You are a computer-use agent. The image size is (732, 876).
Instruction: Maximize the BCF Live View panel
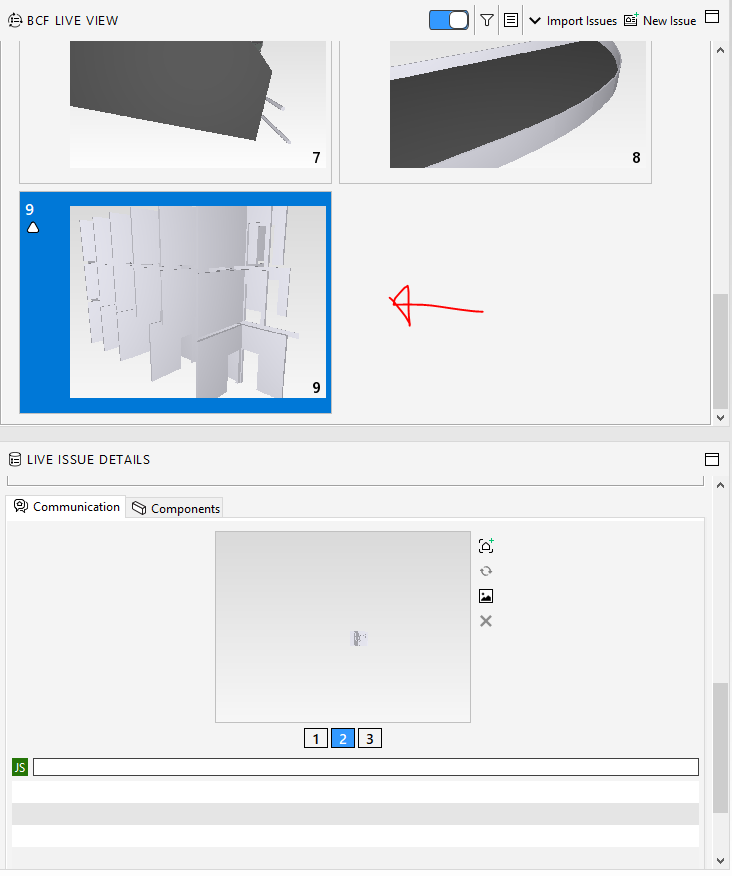(x=712, y=17)
